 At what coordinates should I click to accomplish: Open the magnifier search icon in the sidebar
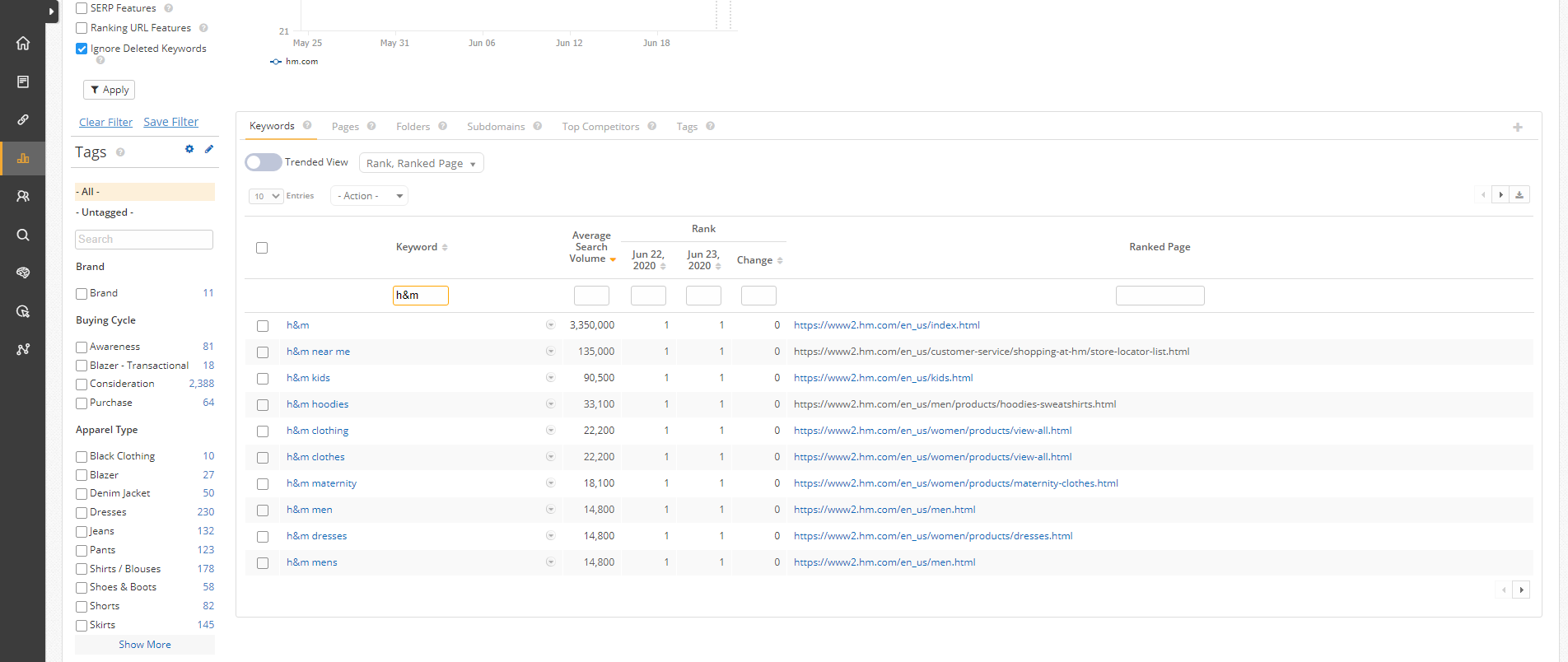(x=23, y=235)
